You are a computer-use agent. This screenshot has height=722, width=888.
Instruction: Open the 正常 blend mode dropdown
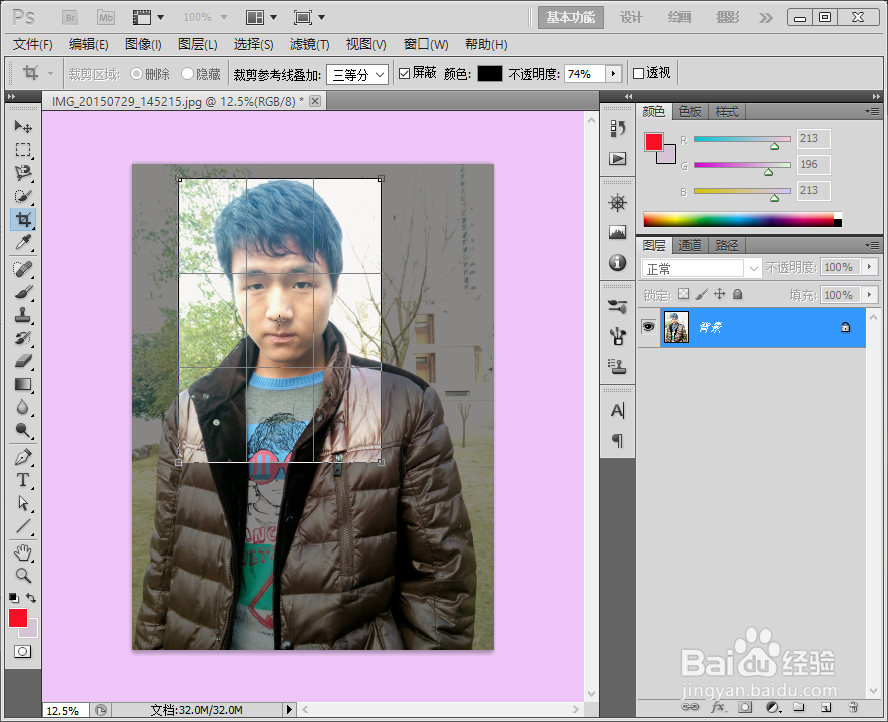[701, 268]
